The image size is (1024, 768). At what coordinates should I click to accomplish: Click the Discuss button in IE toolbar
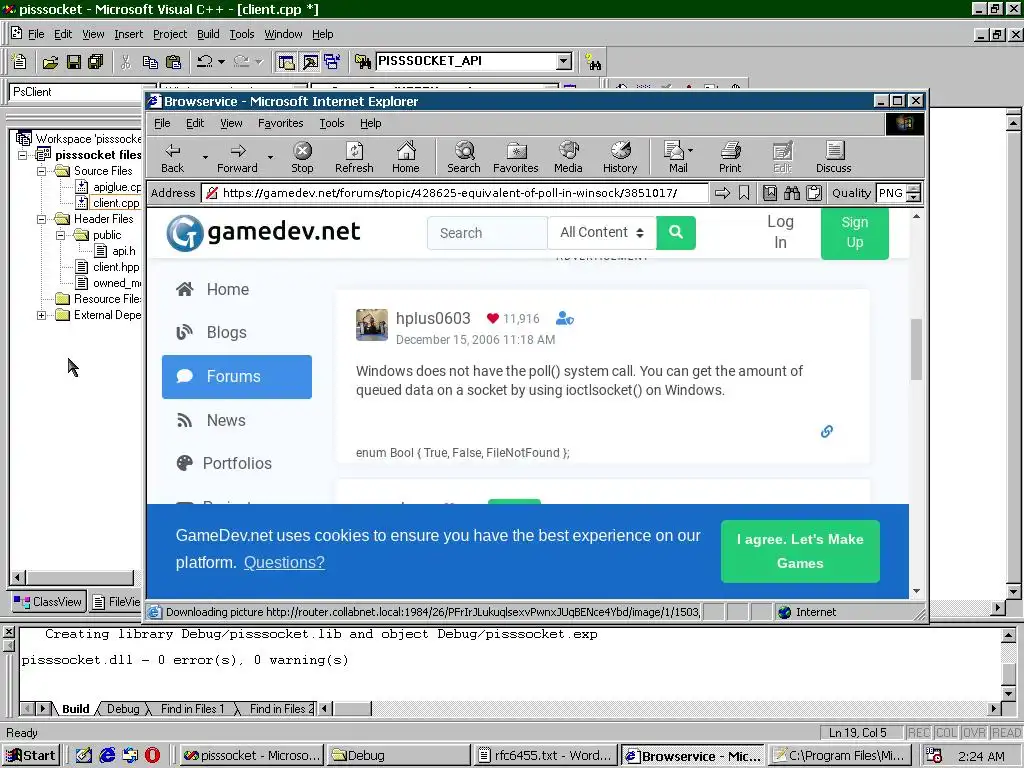pos(833,158)
